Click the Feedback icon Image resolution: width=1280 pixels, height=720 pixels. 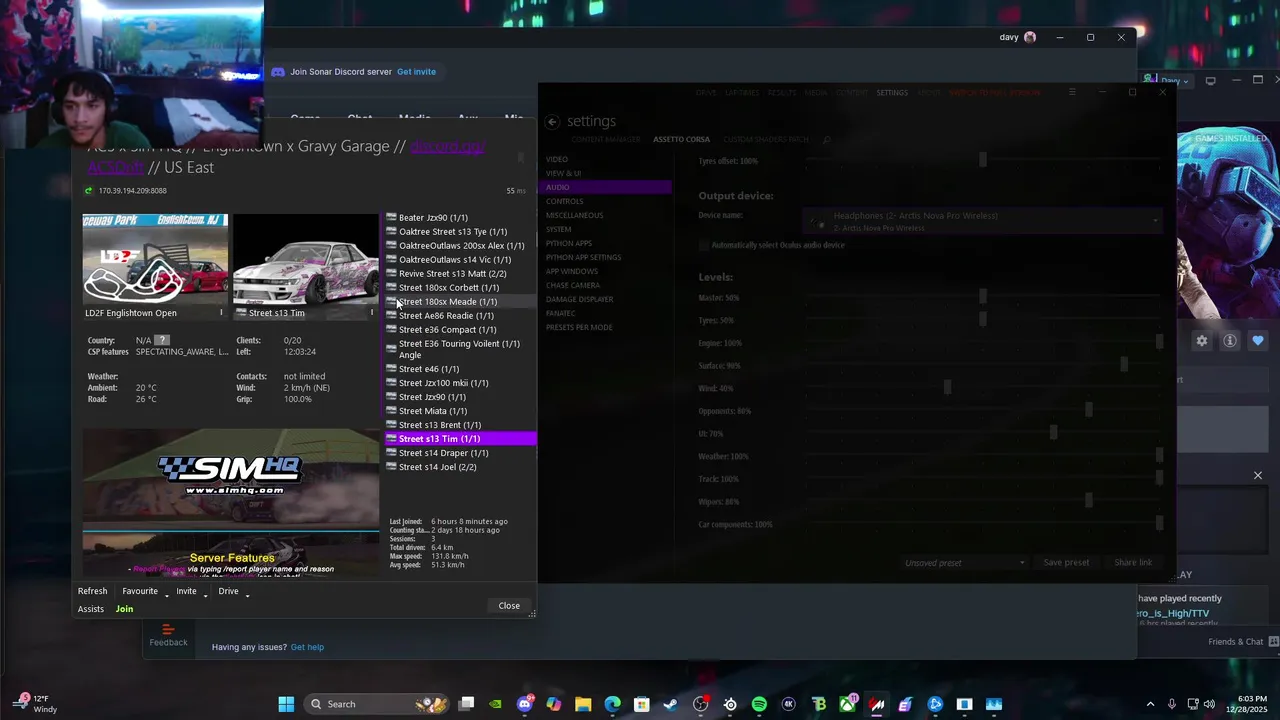point(168,630)
